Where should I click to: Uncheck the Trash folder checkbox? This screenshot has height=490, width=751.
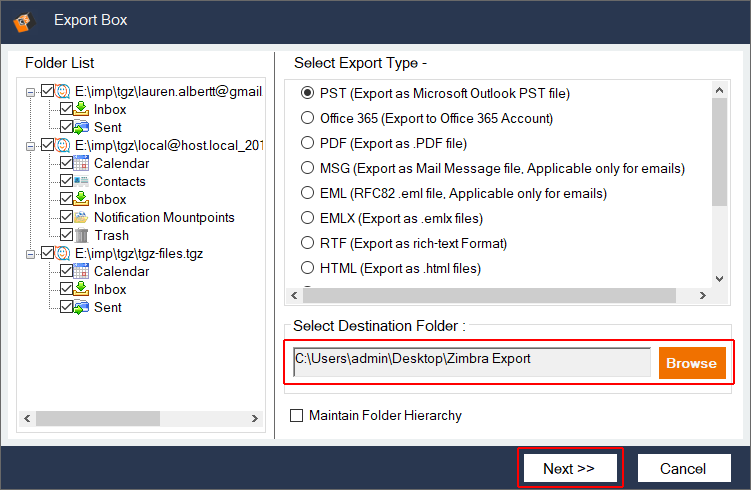point(66,236)
